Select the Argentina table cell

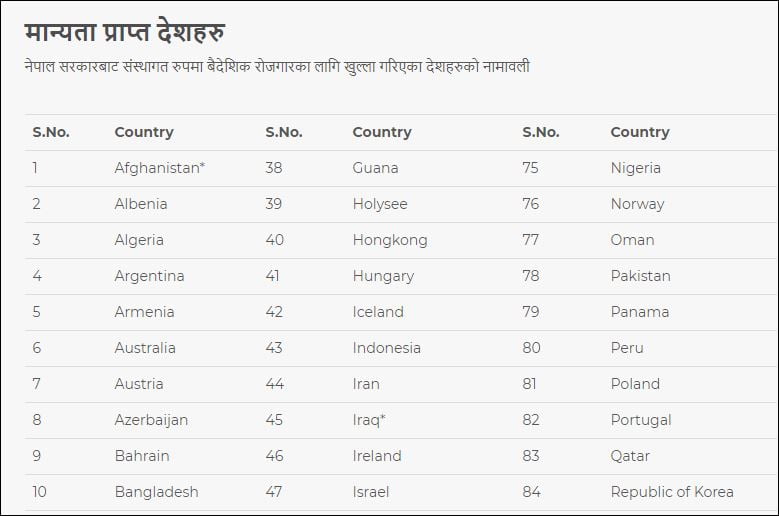(x=149, y=276)
